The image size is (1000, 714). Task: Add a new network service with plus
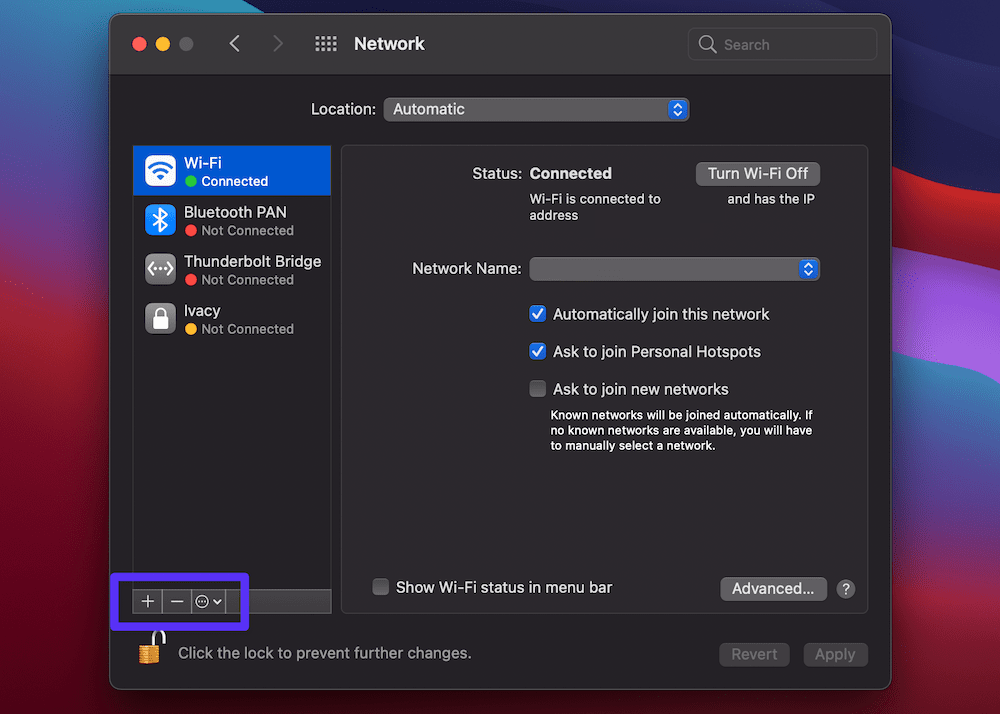tap(147, 601)
